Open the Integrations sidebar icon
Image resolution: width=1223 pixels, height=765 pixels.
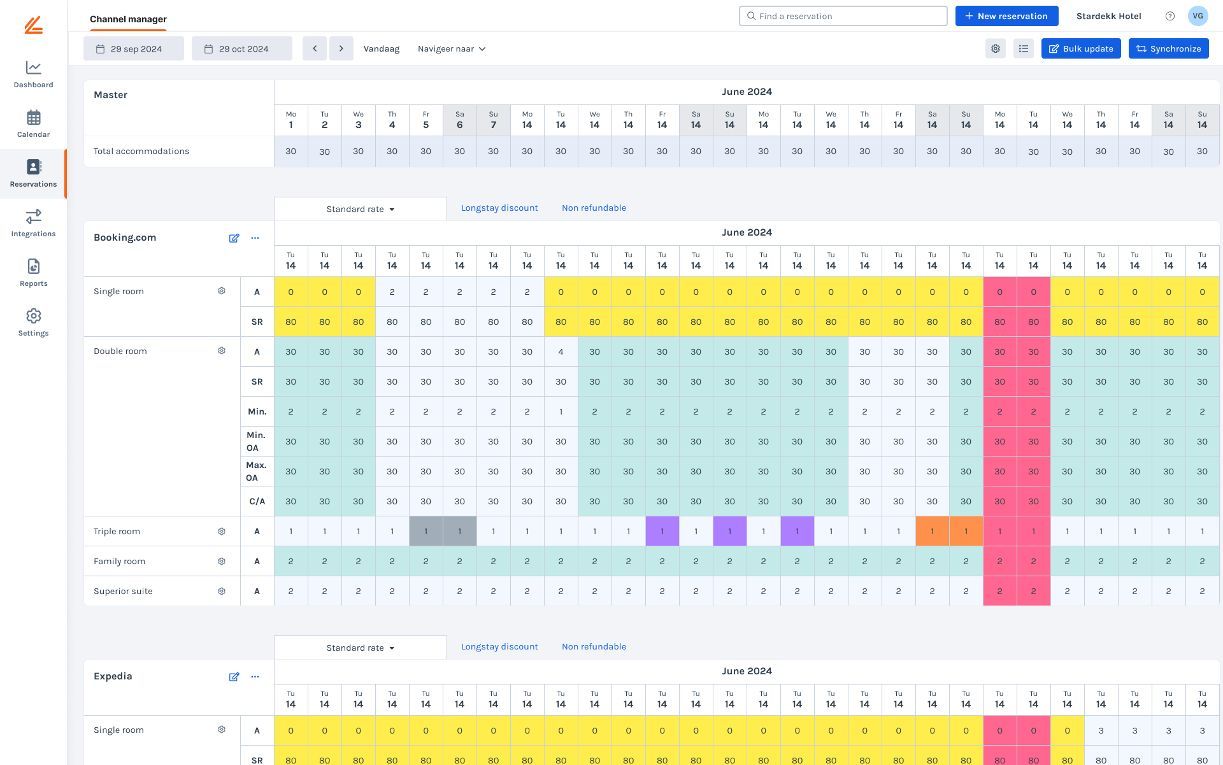pyautogui.click(x=33, y=223)
